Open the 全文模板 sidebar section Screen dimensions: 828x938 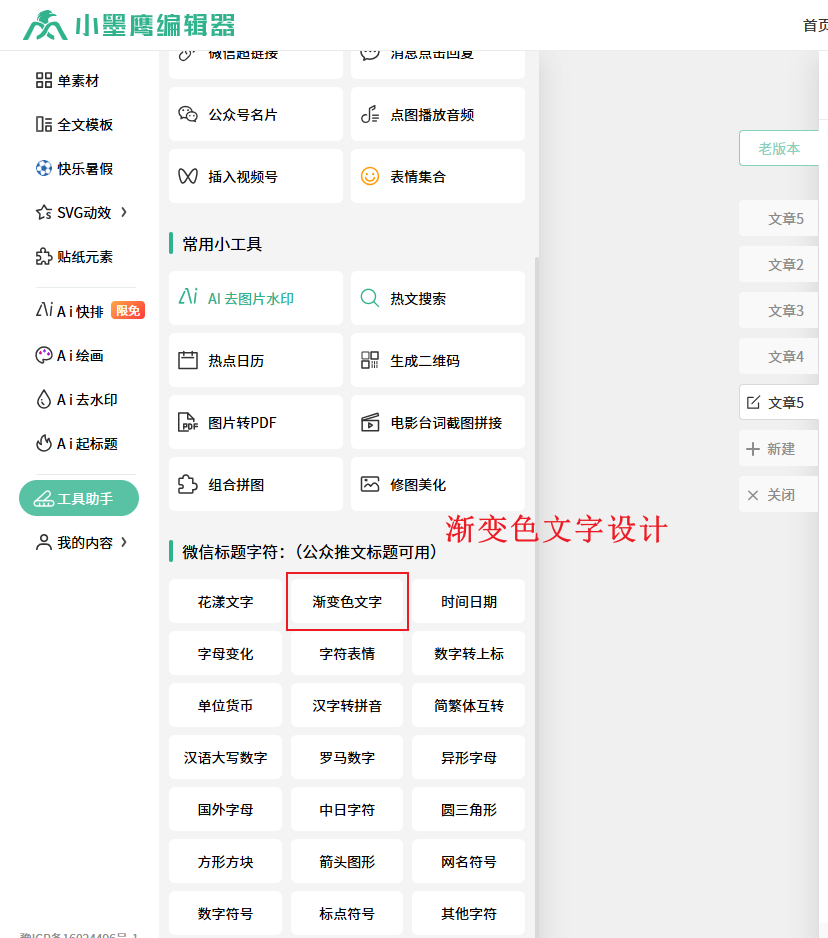(x=74, y=124)
